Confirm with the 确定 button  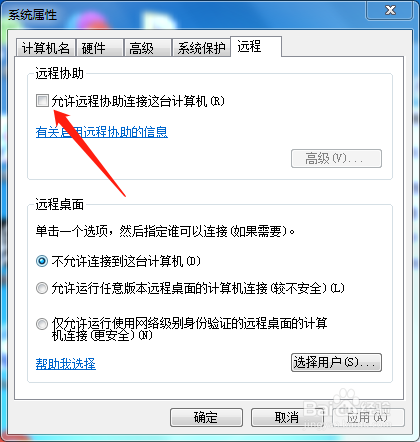(x=206, y=417)
